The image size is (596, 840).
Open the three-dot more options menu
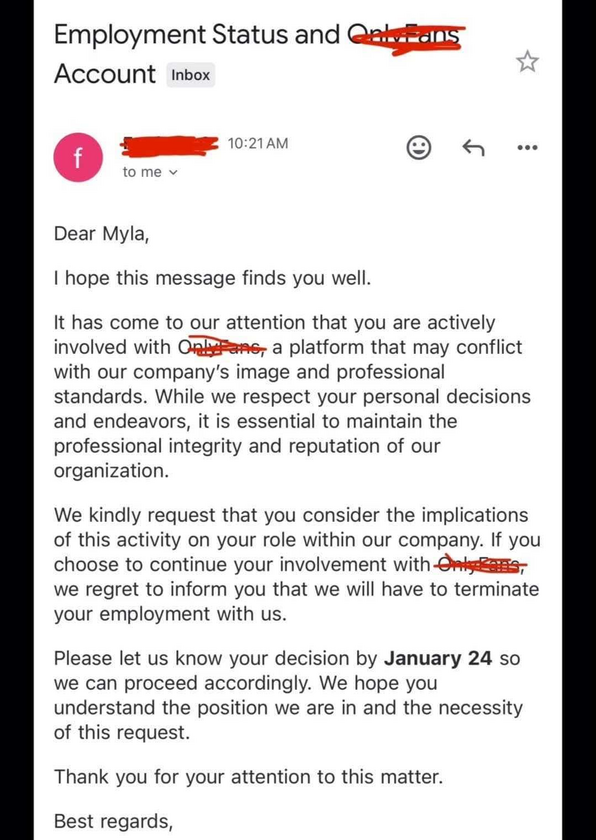pyautogui.click(x=527, y=148)
